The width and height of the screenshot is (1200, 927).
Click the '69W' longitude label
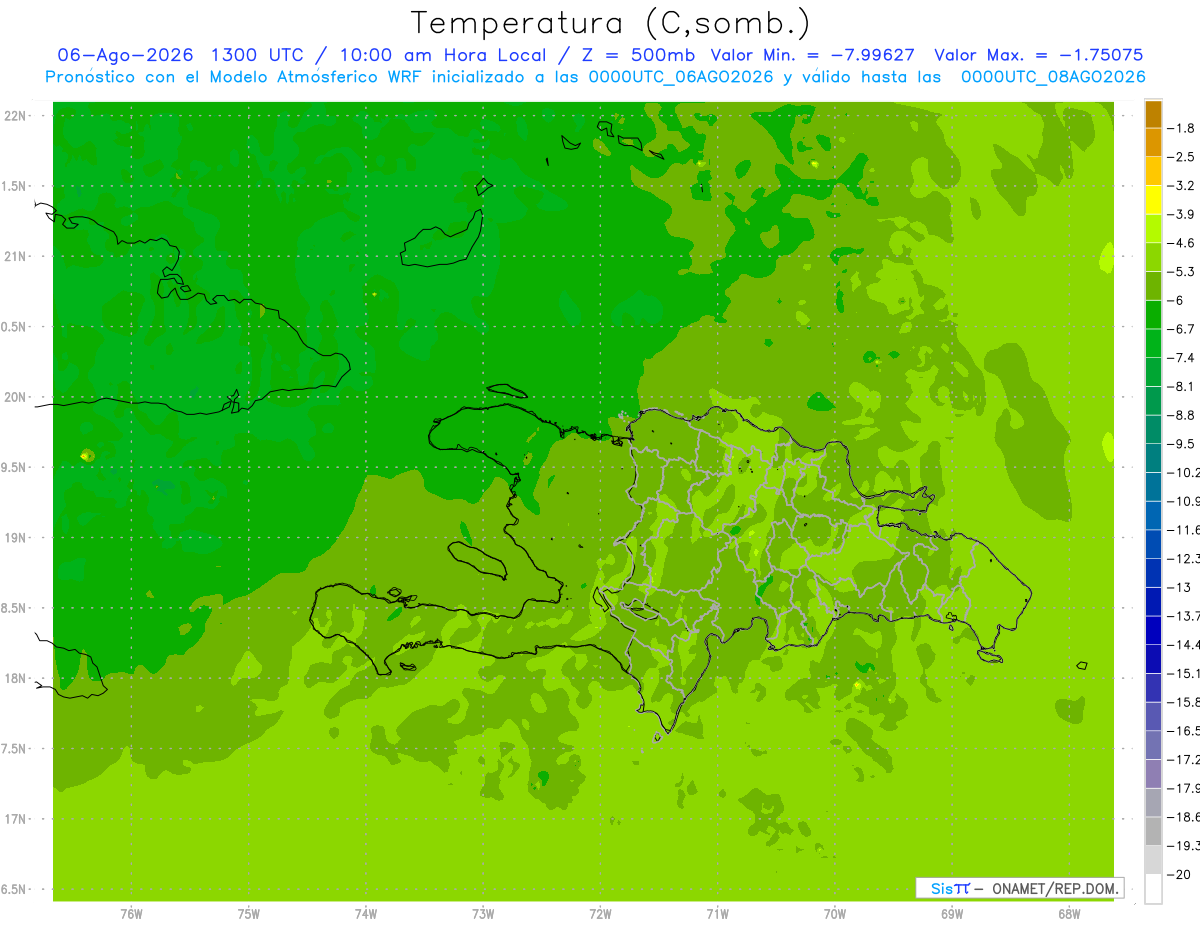pos(952,914)
